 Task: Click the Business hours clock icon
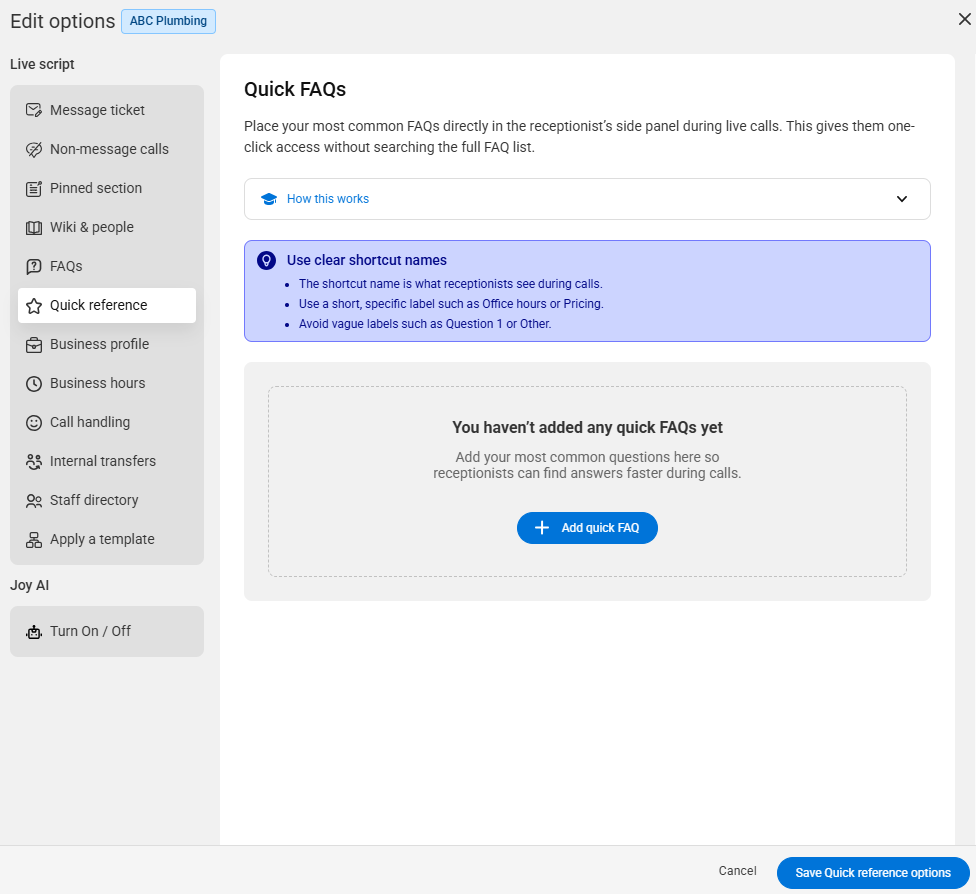click(x=34, y=383)
